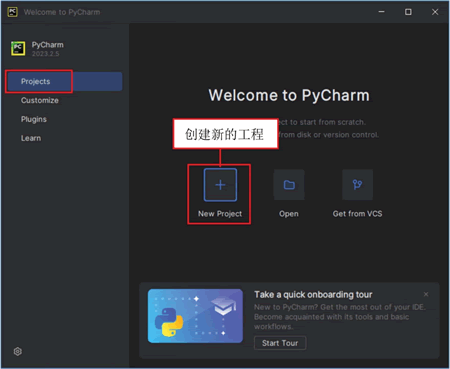Click the New Project plus icon

point(220,185)
